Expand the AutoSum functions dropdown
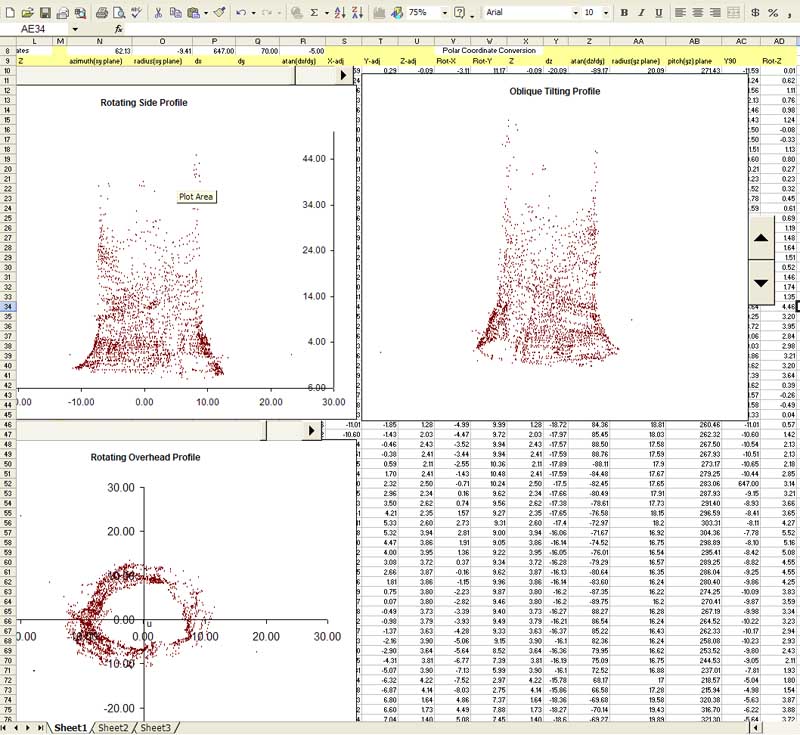The image size is (800, 735). point(327,13)
